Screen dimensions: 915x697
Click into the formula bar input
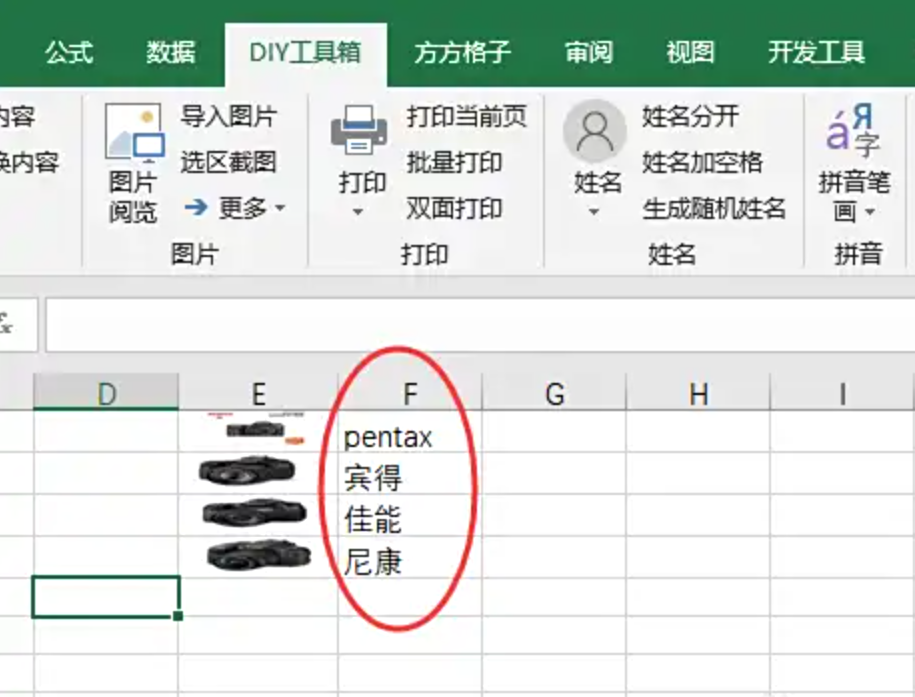tap(480, 325)
